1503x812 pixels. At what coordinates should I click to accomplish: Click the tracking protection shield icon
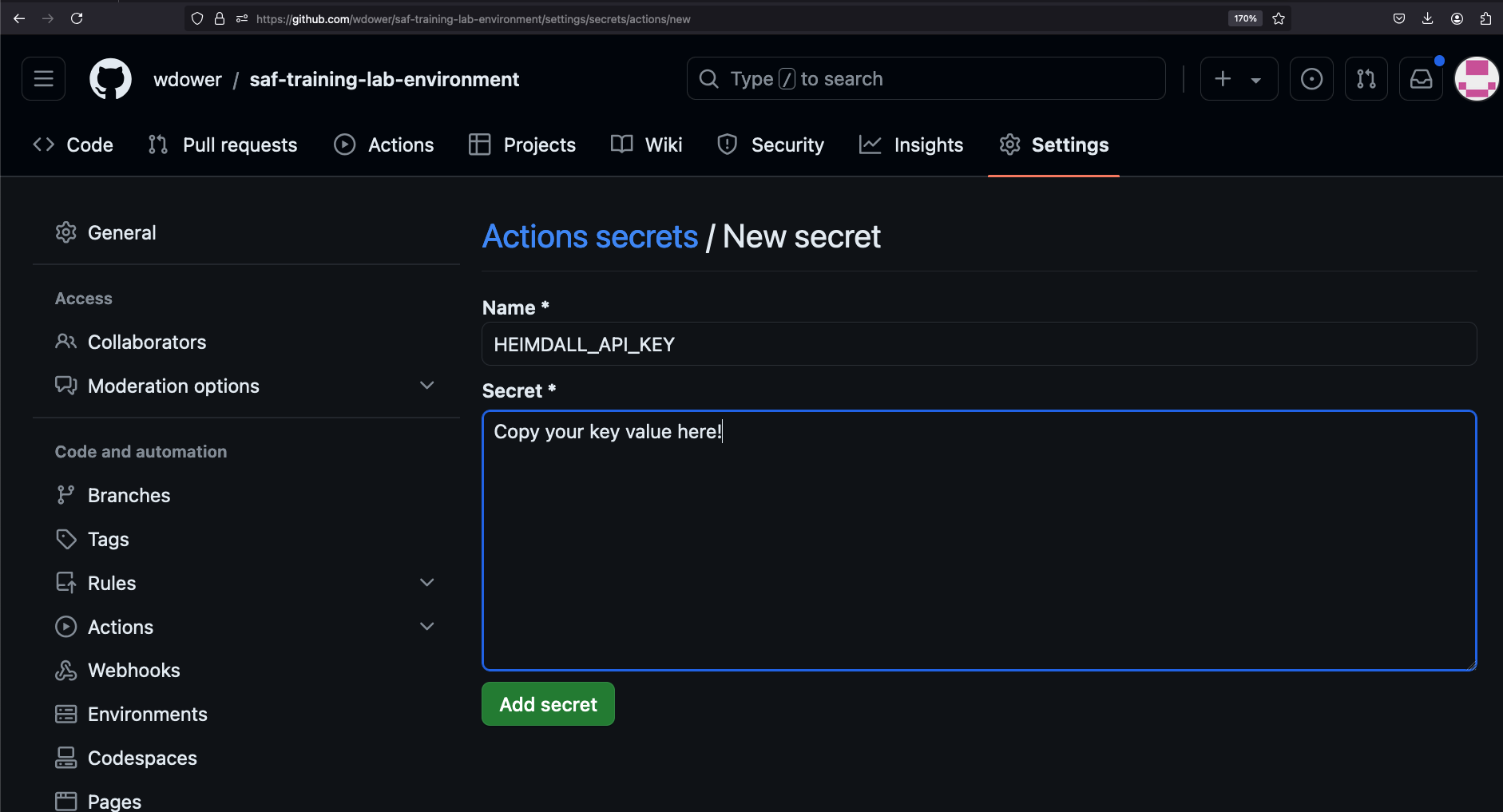click(196, 18)
